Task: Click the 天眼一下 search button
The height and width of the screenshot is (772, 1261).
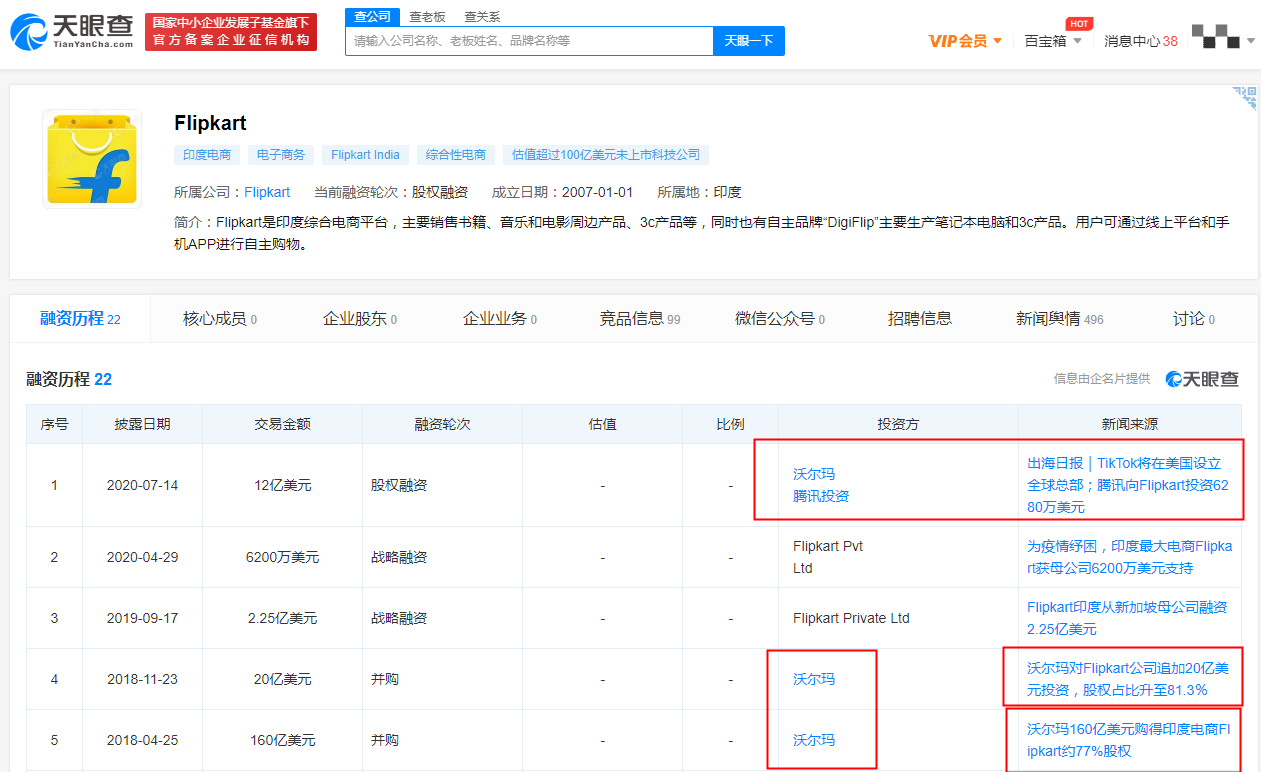Action: 749,41
